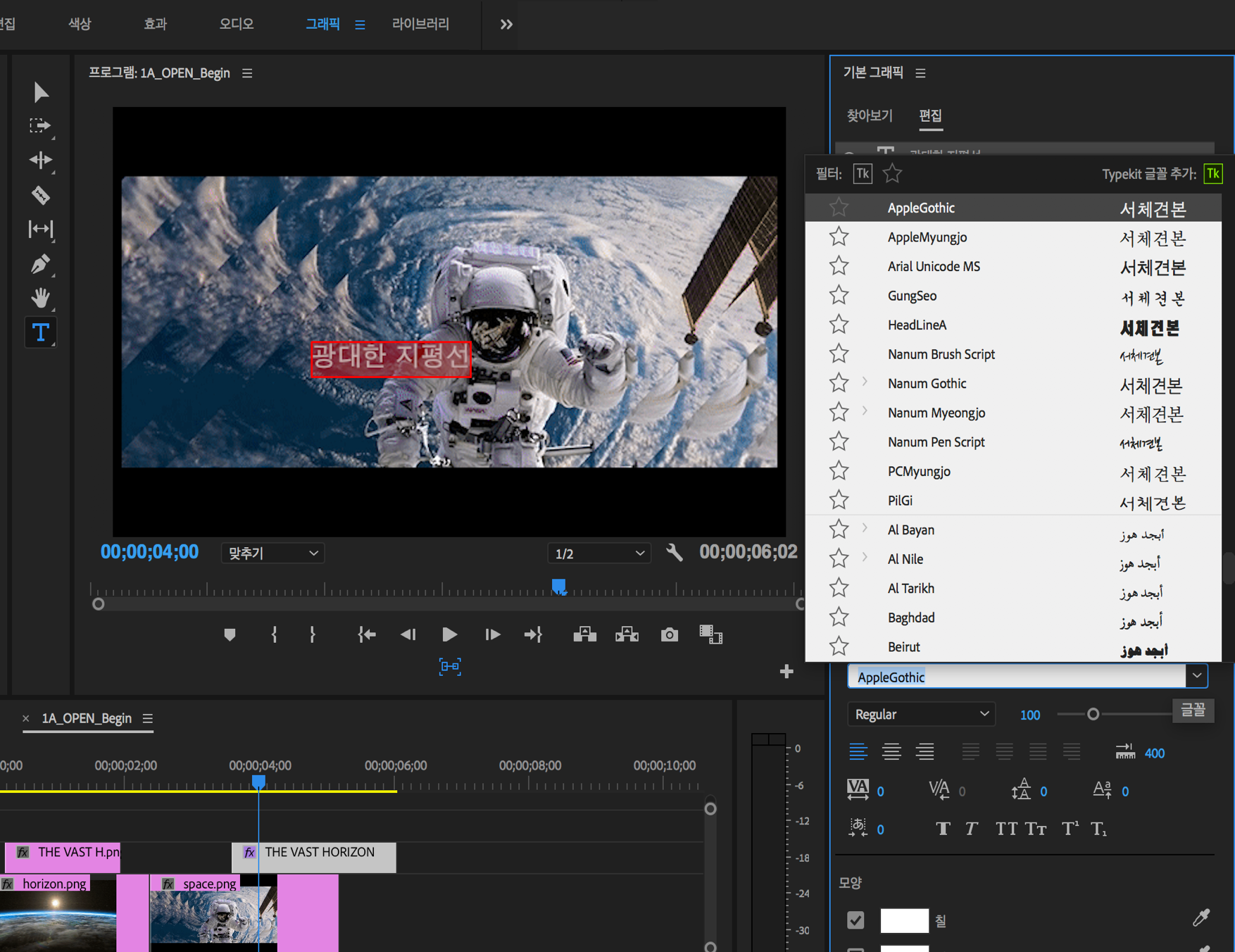
Task: Click the Add Marker icon
Action: (230, 635)
